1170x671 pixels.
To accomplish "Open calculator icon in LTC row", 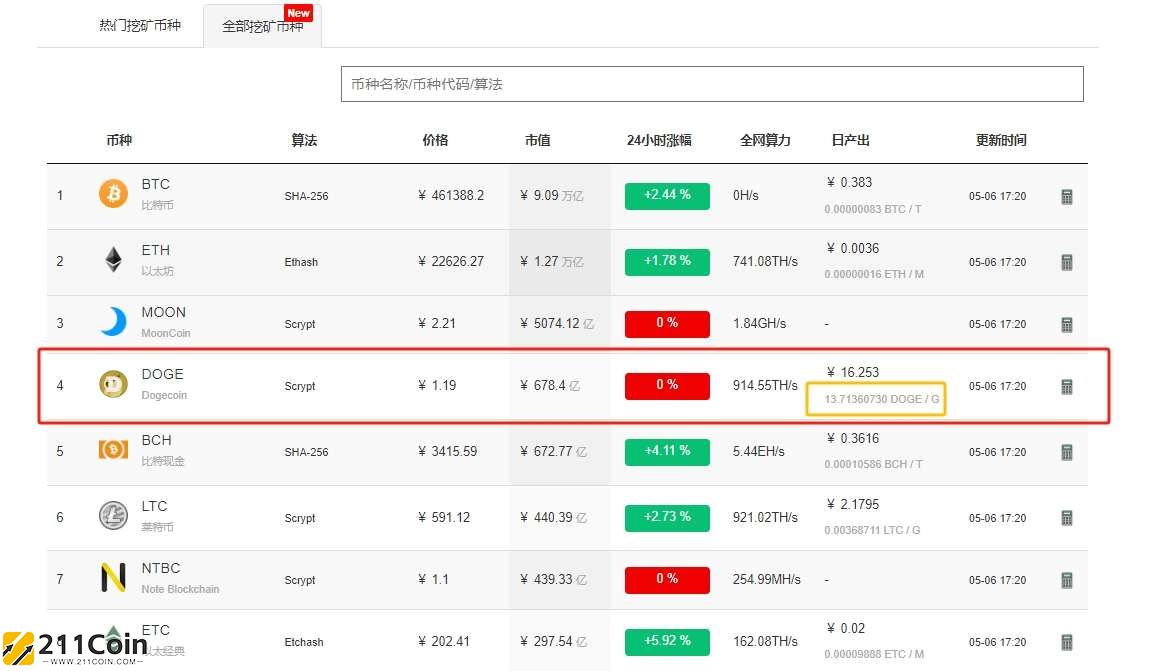I will click(1067, 518).
